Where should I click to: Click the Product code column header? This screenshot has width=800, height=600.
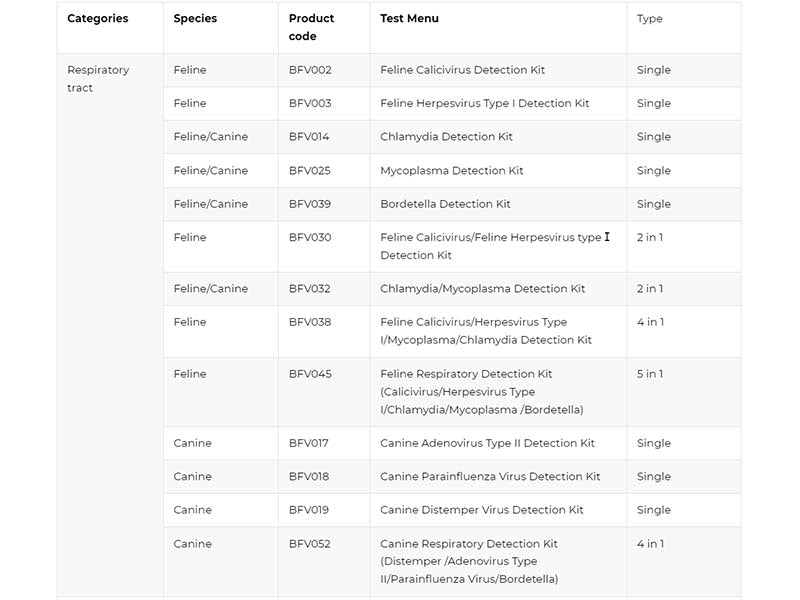(311, 27)
